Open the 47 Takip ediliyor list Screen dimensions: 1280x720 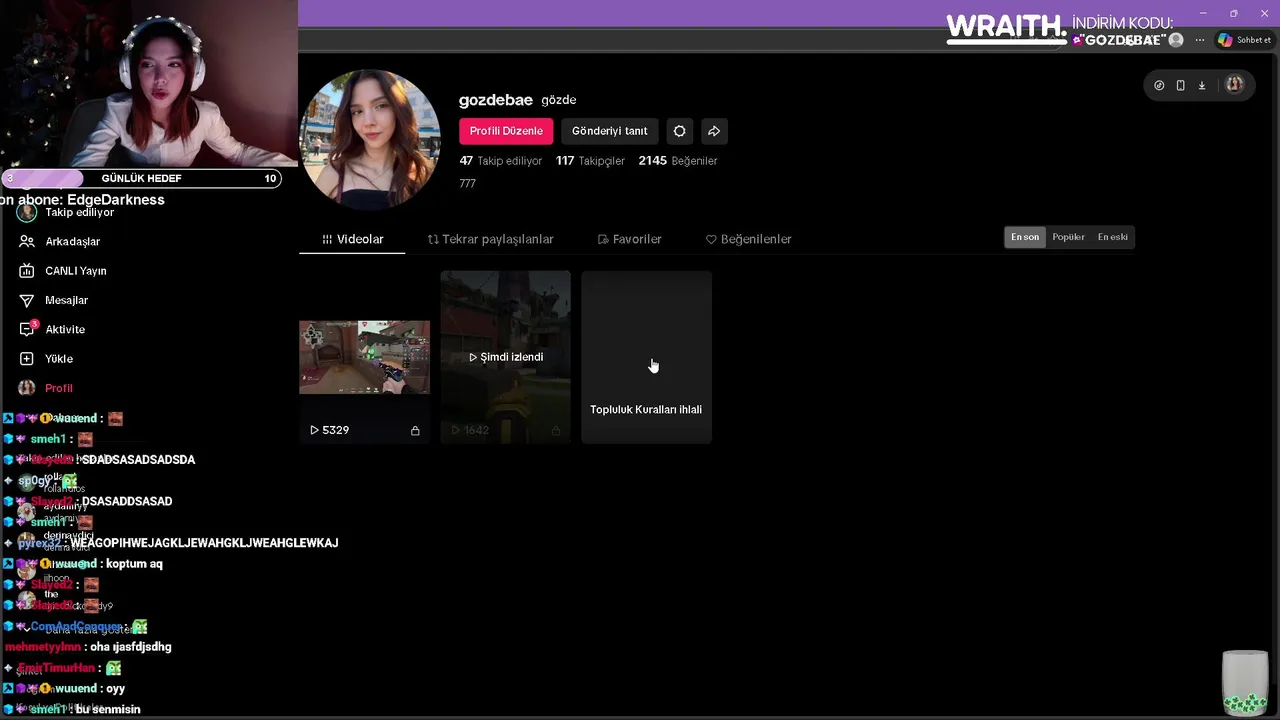[x=501, y=161]
